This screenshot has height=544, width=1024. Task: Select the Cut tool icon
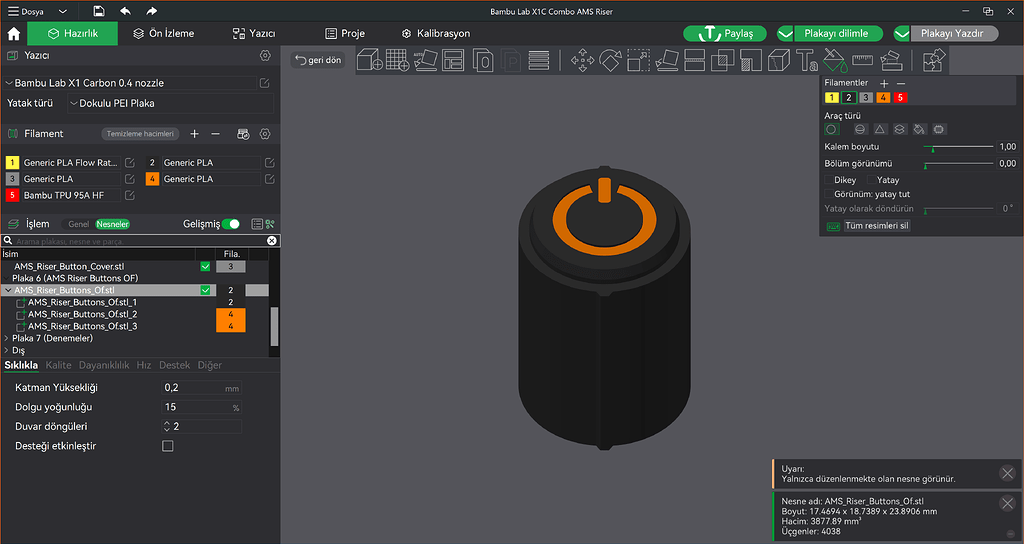(694, 60)
